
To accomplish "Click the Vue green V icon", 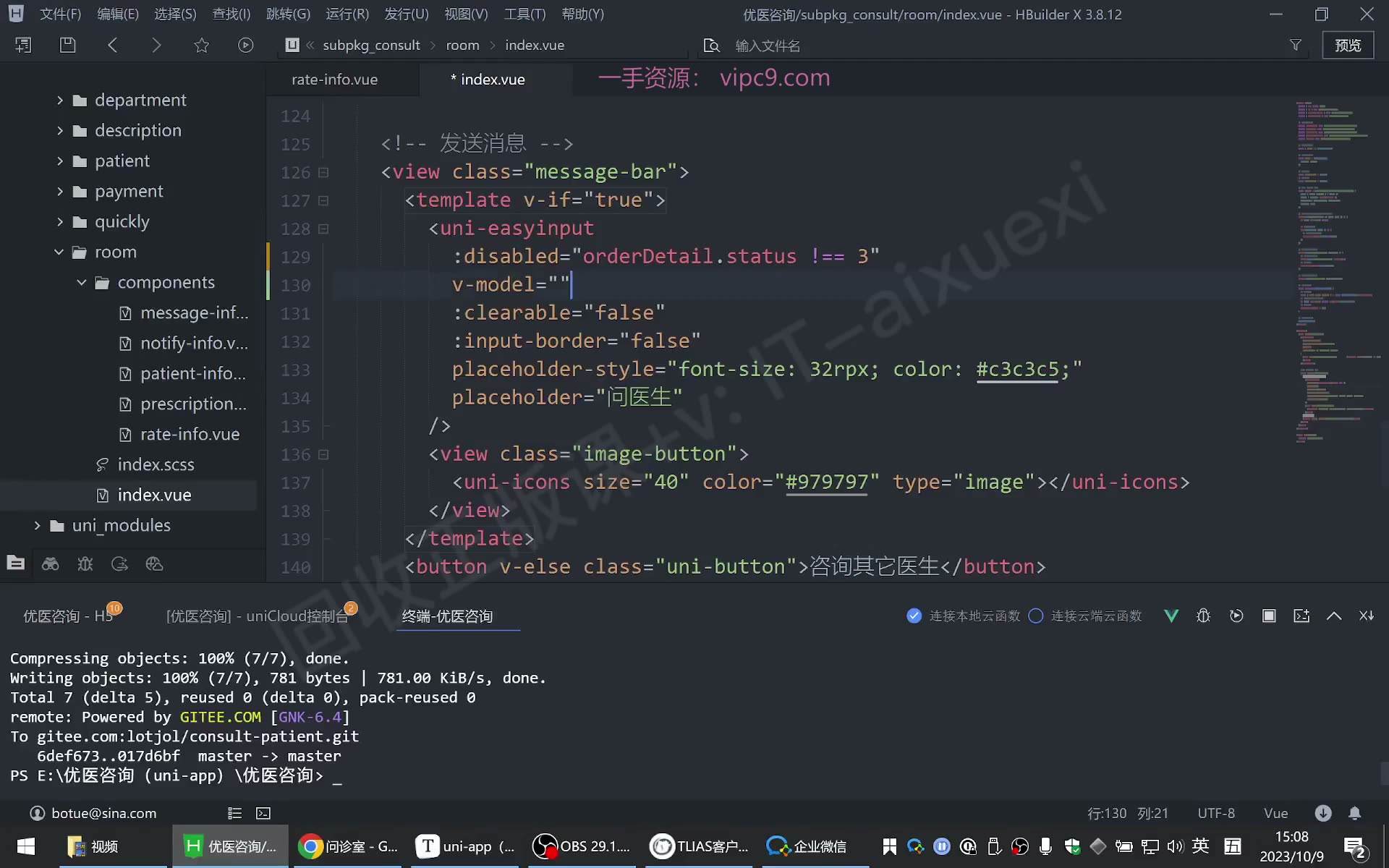I will tap(1171, 616).
